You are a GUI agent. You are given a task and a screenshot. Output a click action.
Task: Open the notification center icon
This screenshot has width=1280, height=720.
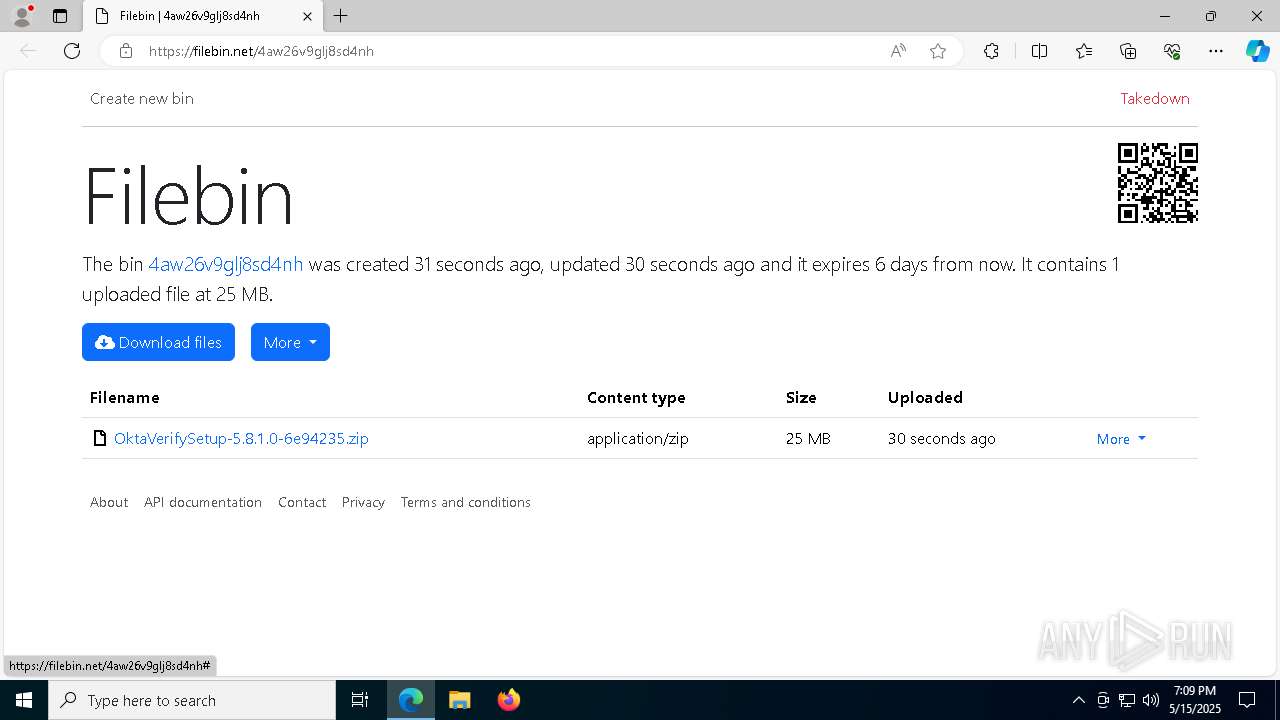click(1247, 700)
